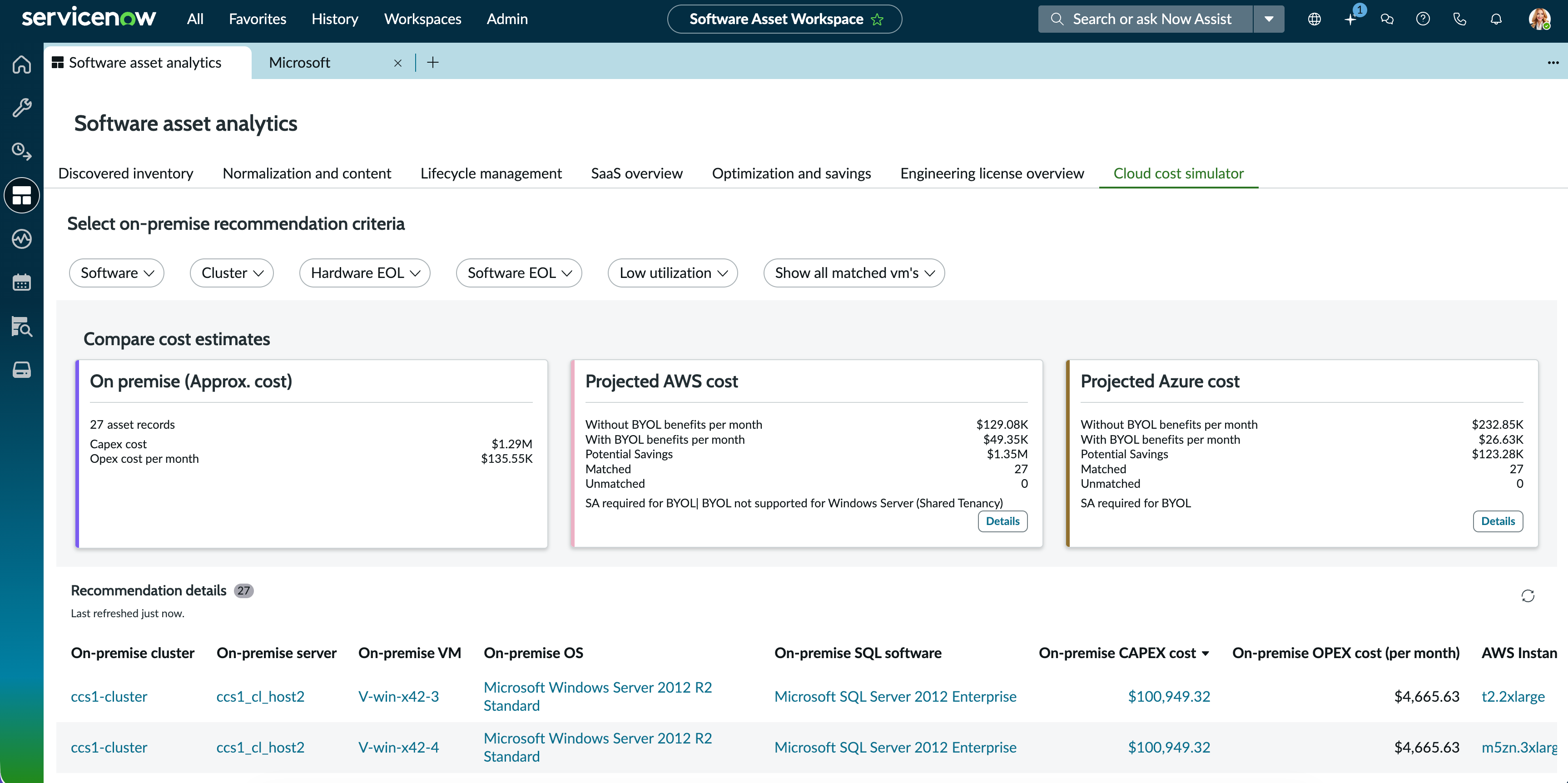Switch to SaaS overview tab
This screenshot has height=783, width=1568.
click(637, 174)
